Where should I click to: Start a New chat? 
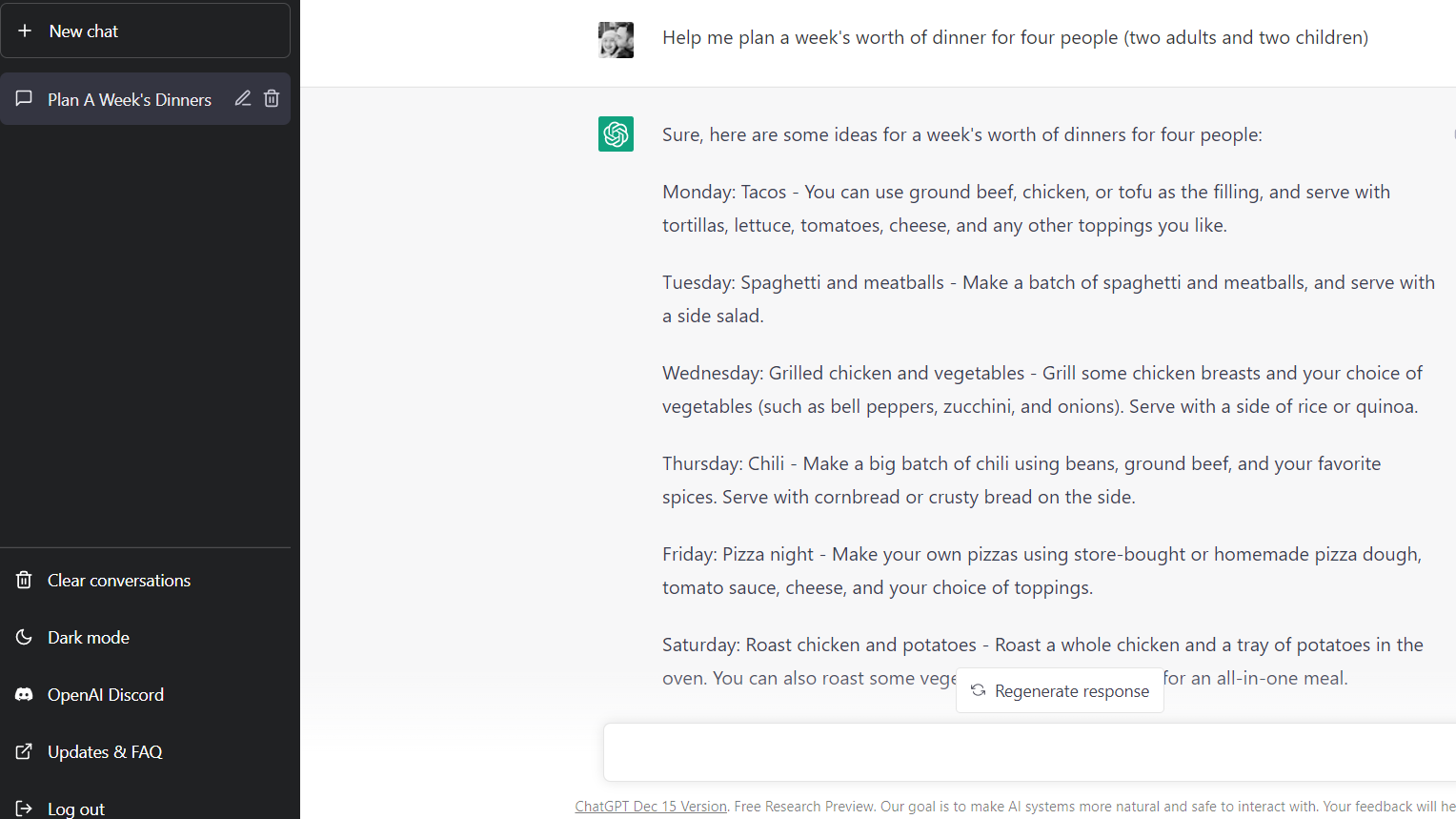tap(146, 31)
